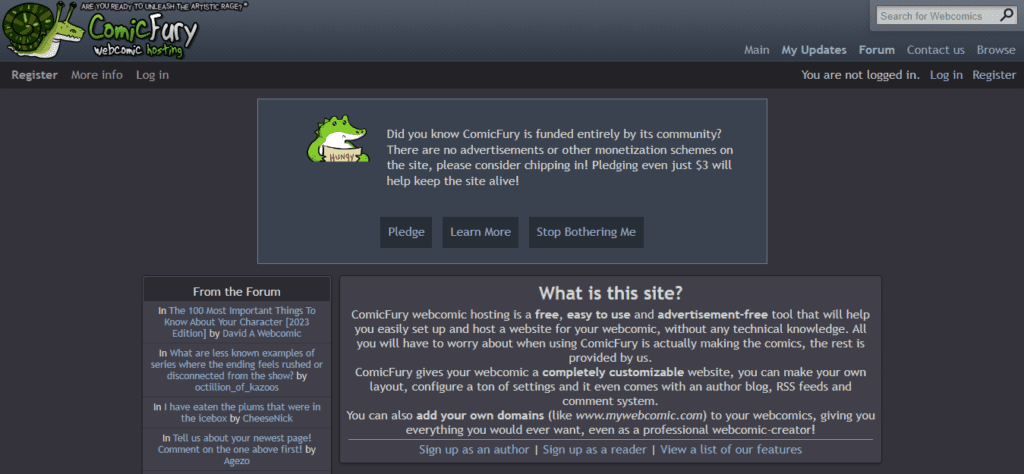Click the 'advertisement-free' bold text
The width and height of the screenshot is (1024, 474).
[712, 315]
